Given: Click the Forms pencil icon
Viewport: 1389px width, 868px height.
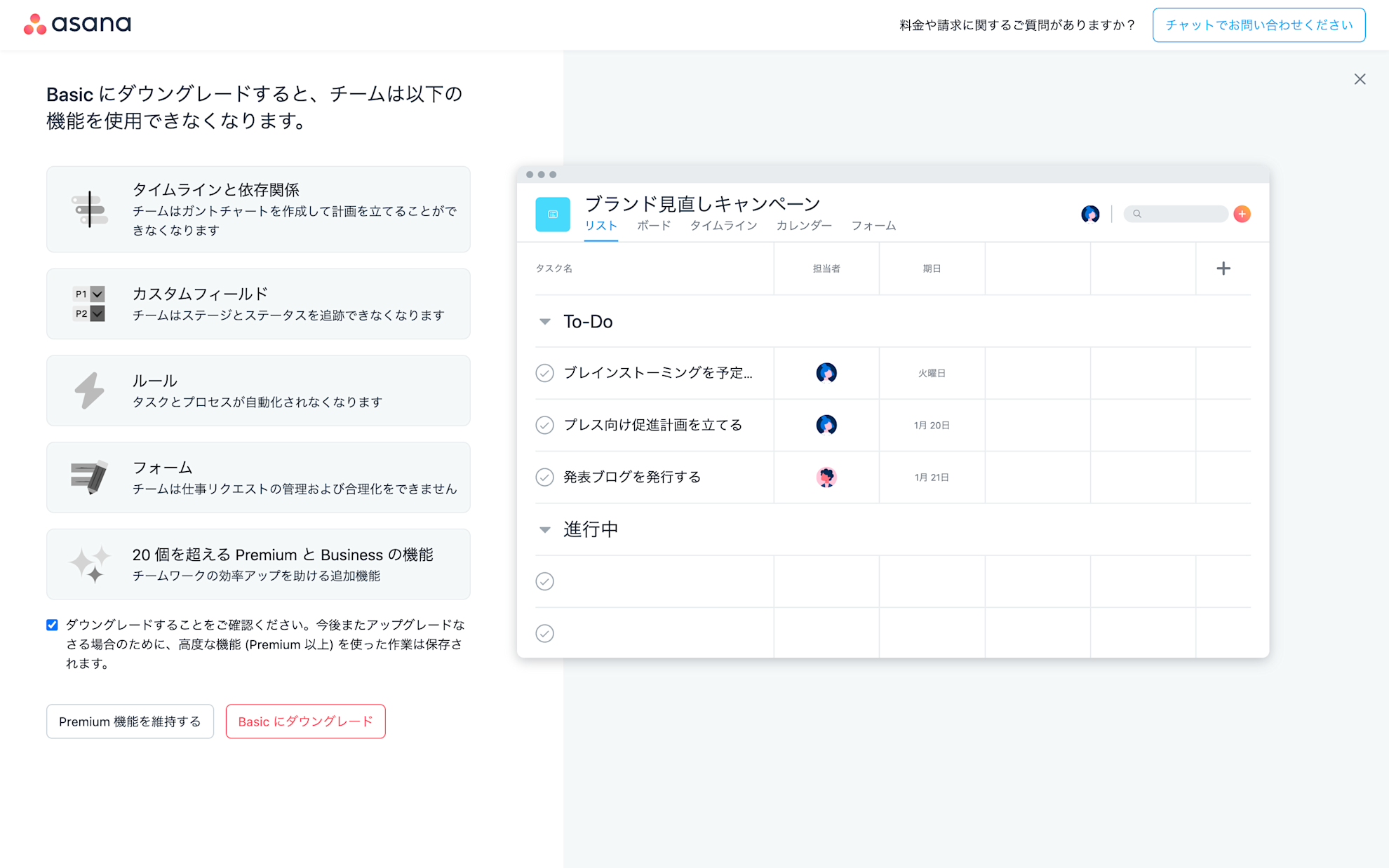Looking at the screenshot, I should 89,477.
